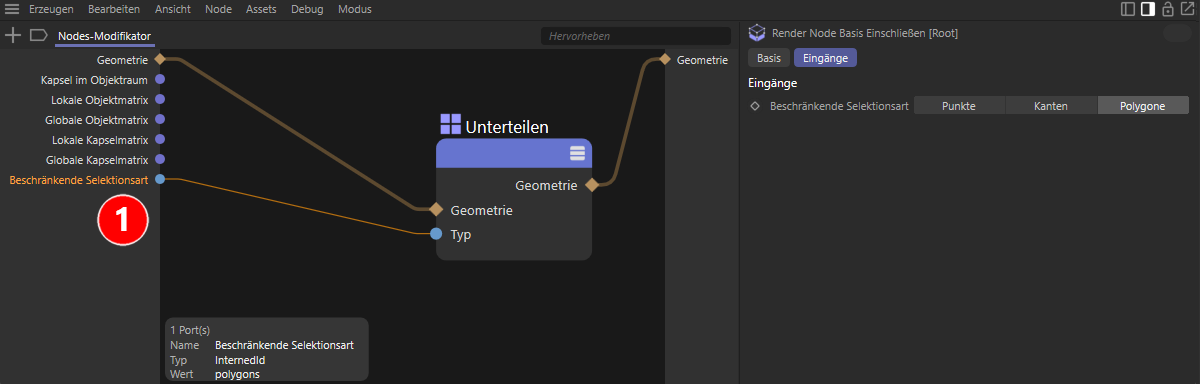The image size is (1200, 384).
Task: Click the diamond beside Beschränkende Selektionsart attribute
Action: [x=755, y=105]
